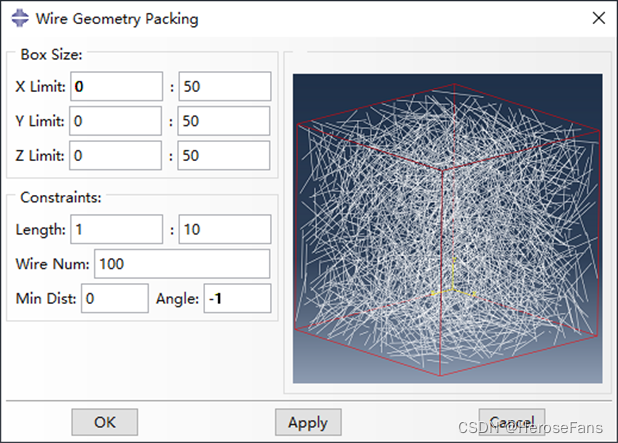Click the Box Size group label
This screenshot has width=618, height=443.
pos(52,55)
